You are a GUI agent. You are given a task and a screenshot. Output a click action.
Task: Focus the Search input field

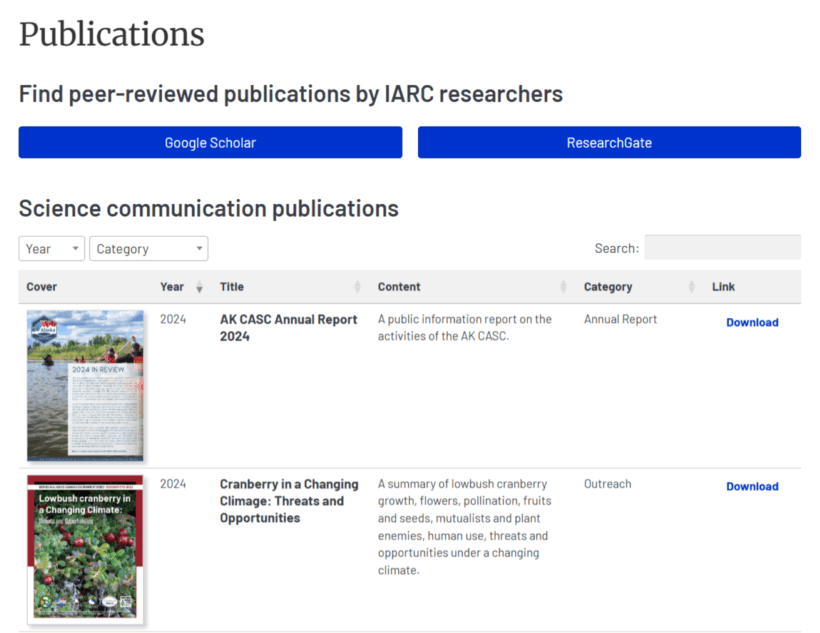pos(722,248)
